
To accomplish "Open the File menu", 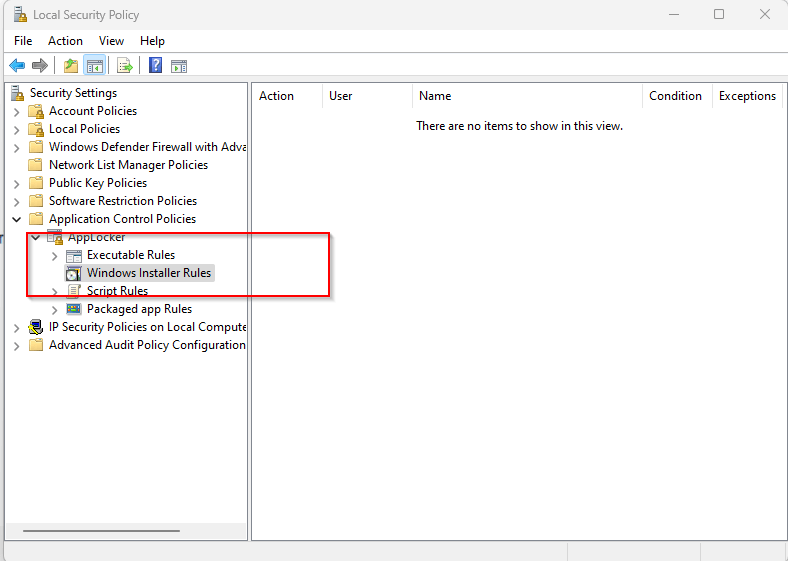I will coord(23,41).
